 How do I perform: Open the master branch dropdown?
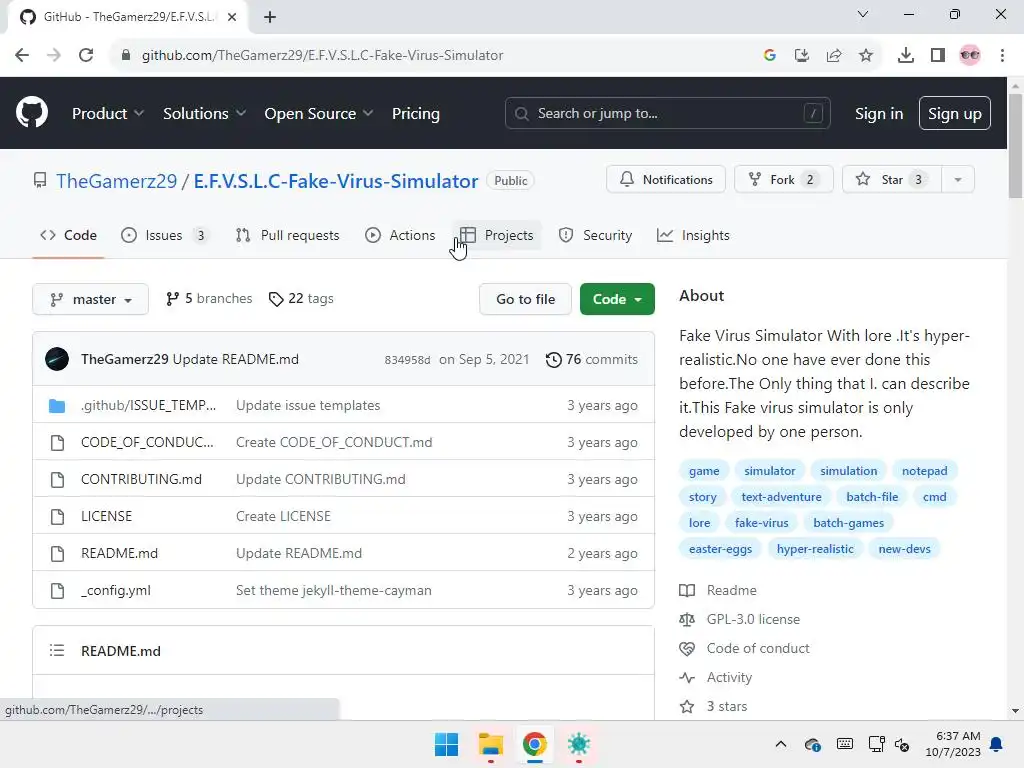coord(90,299)
